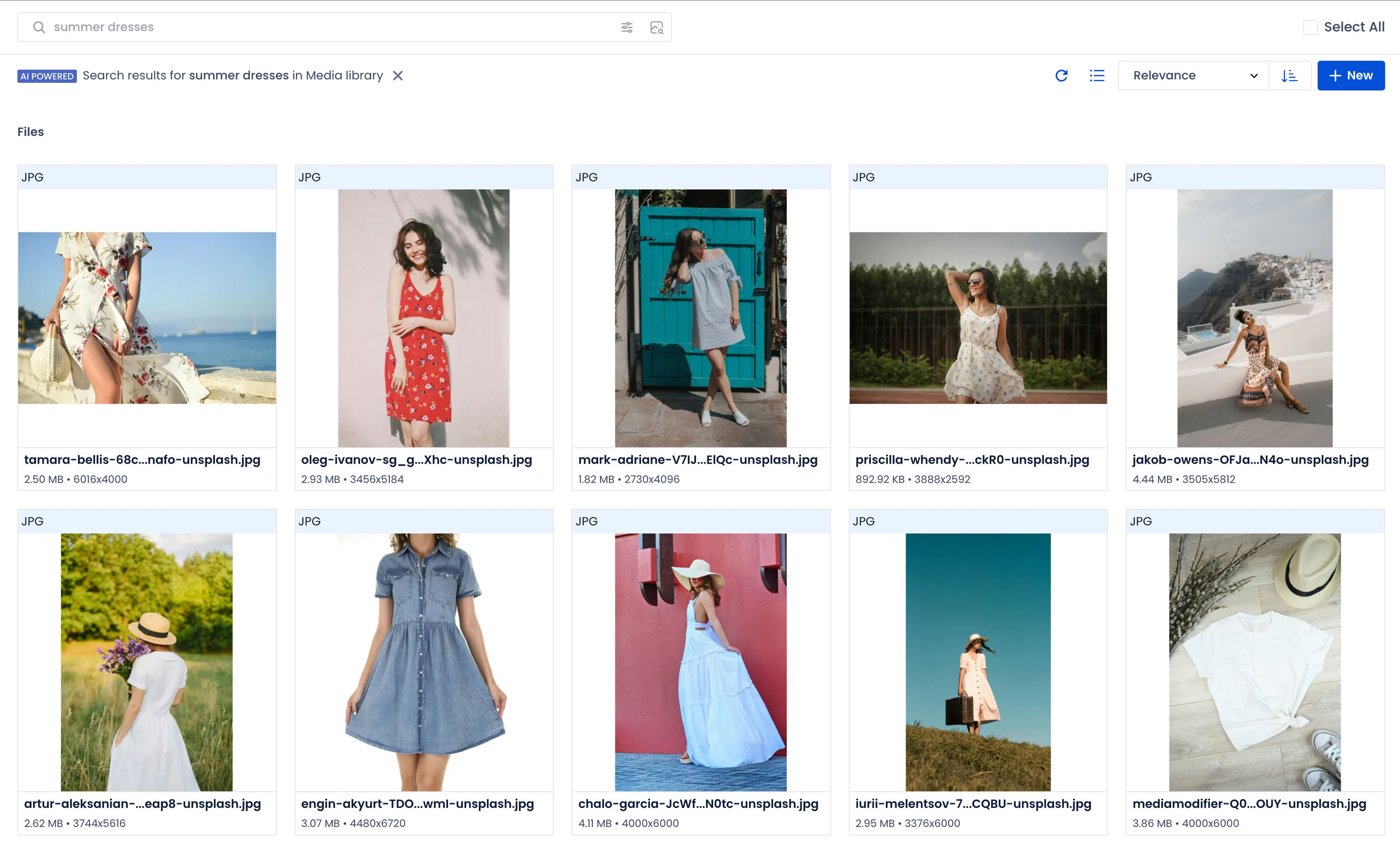The height and width of the screenshot is (844, 1400).
Task: Open advanced search filters icon
Action: tap(626, 27)
